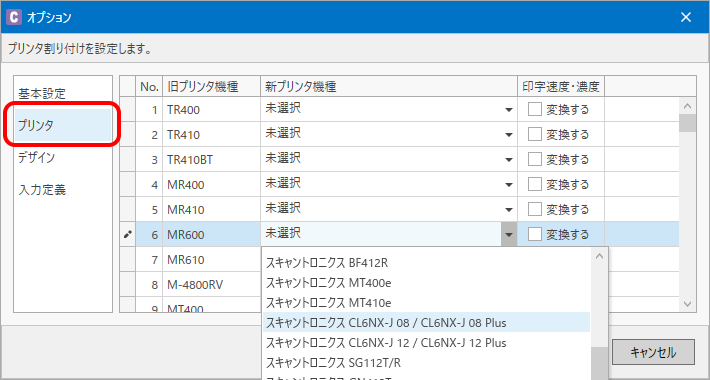Click the 印字速度・濃度 column header
710x380 pixels.
click(561, 86)
